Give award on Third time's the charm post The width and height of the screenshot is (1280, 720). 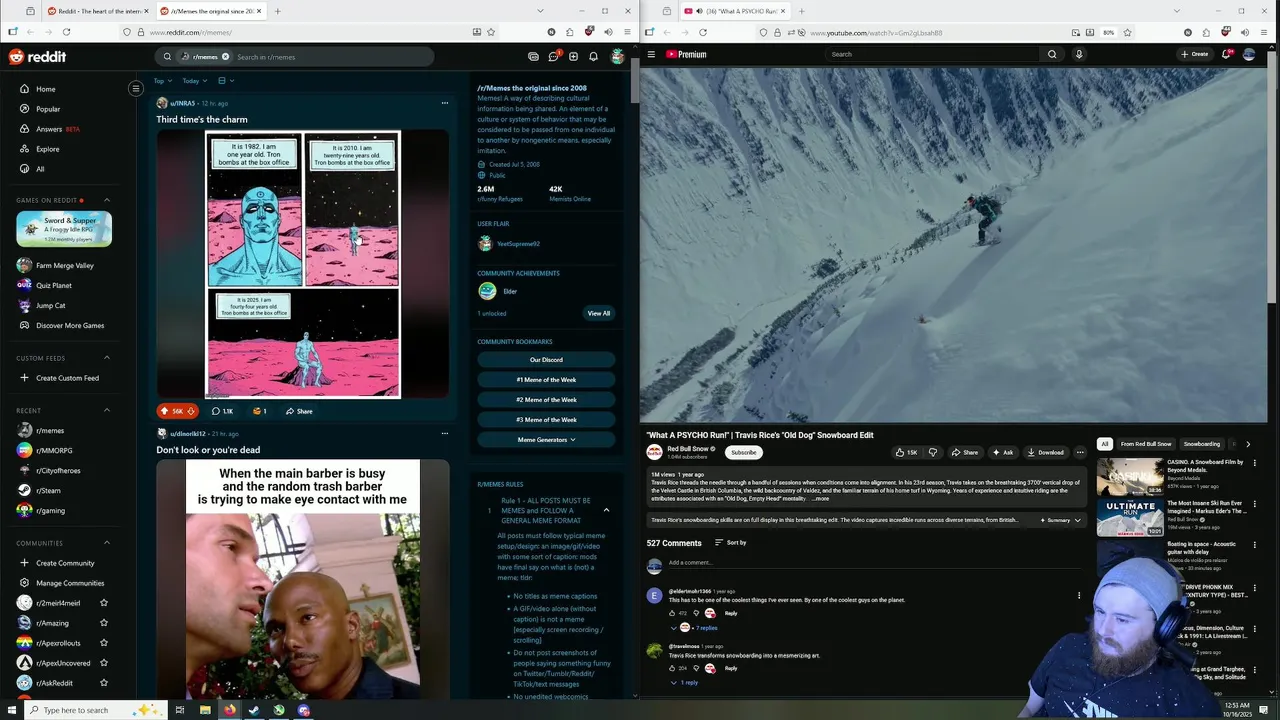click(260, 411)
